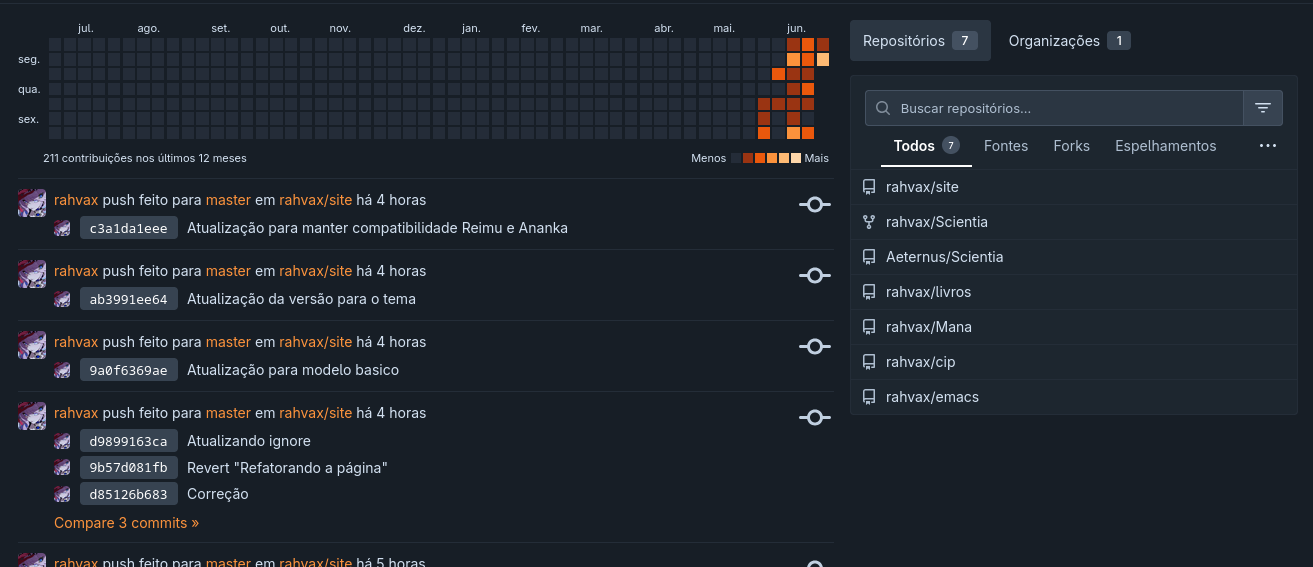Click the fork icon beside rahvax/Scientia
Viewport: 1313px width, 567px height.
point(869,222)
